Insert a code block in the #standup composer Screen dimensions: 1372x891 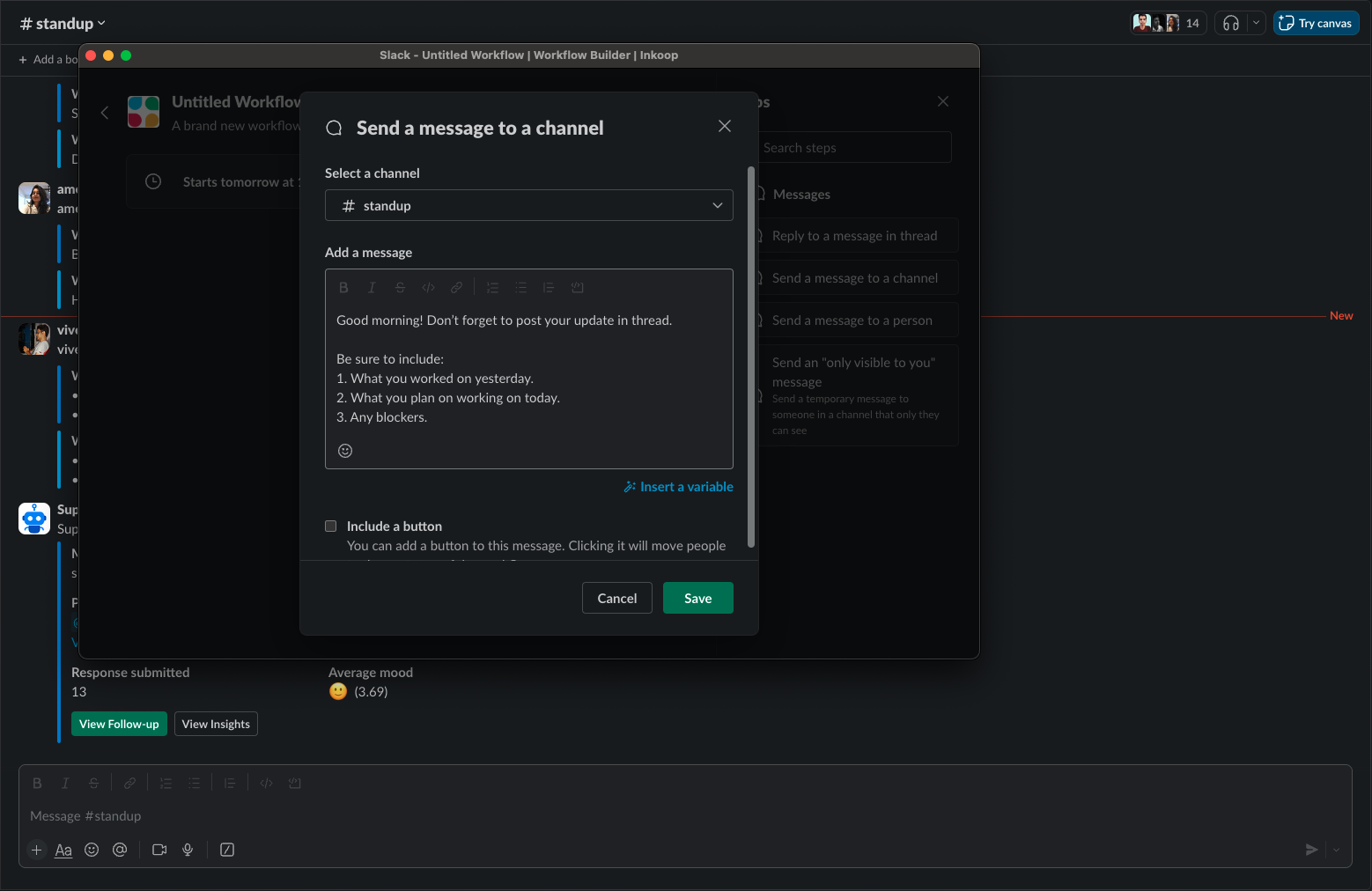coord(295,784)
